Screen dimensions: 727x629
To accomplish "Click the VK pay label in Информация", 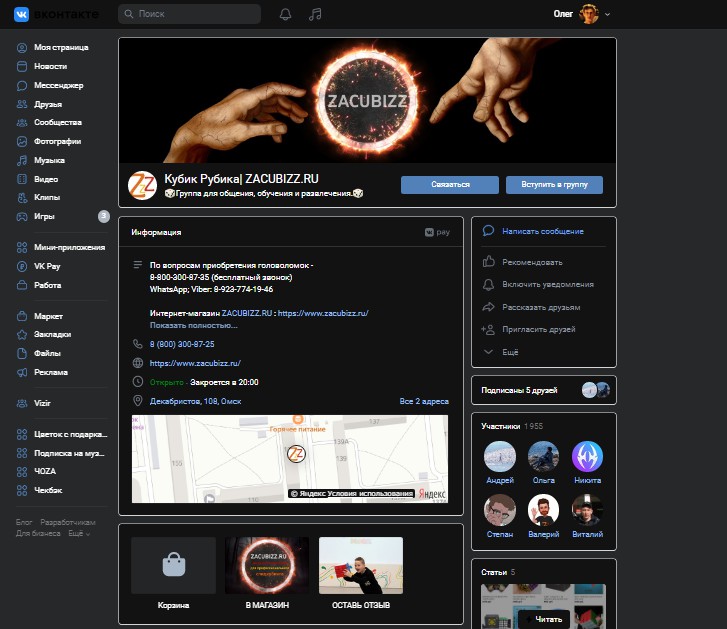I will pos(437,232).
